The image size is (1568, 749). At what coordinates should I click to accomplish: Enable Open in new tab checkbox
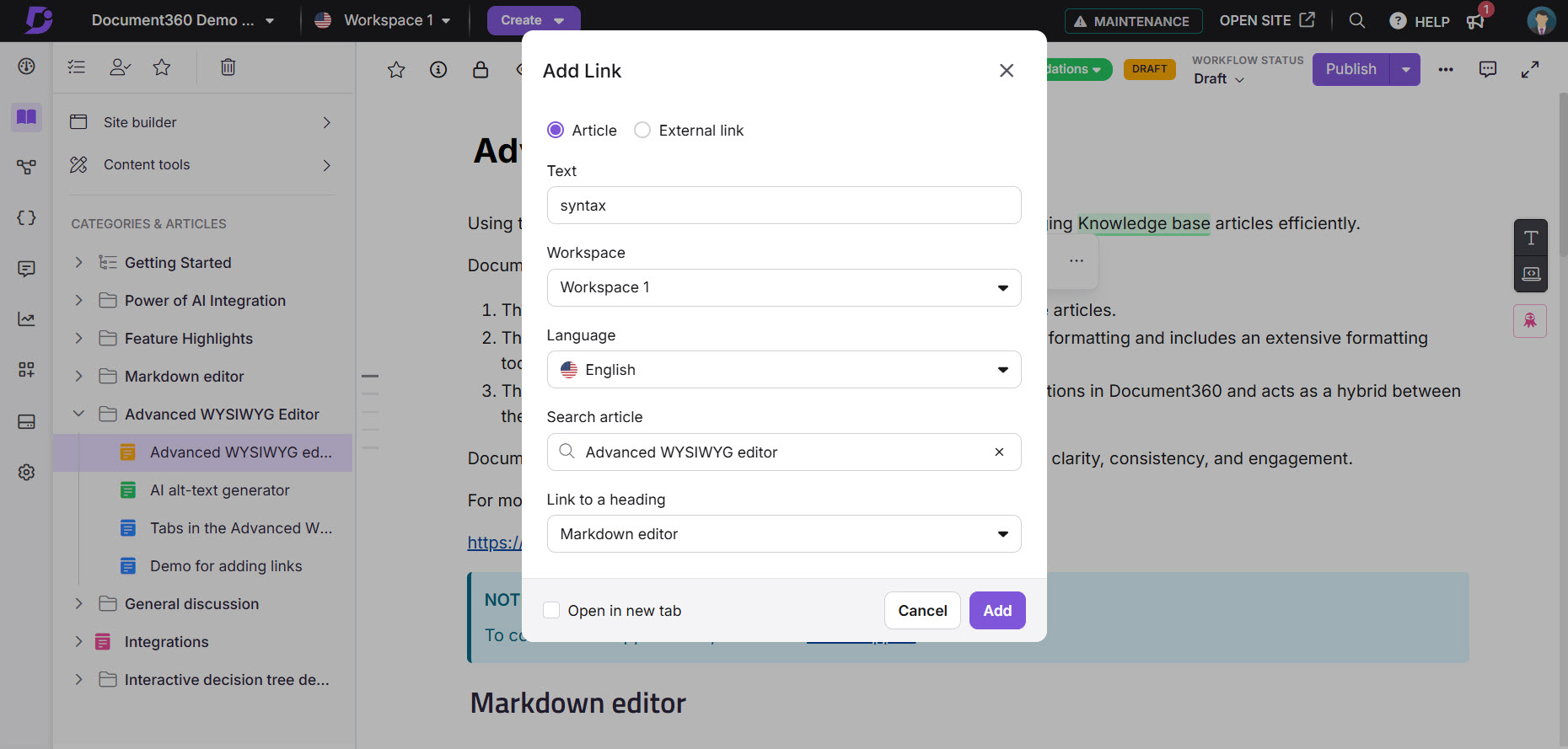[551, 610]
